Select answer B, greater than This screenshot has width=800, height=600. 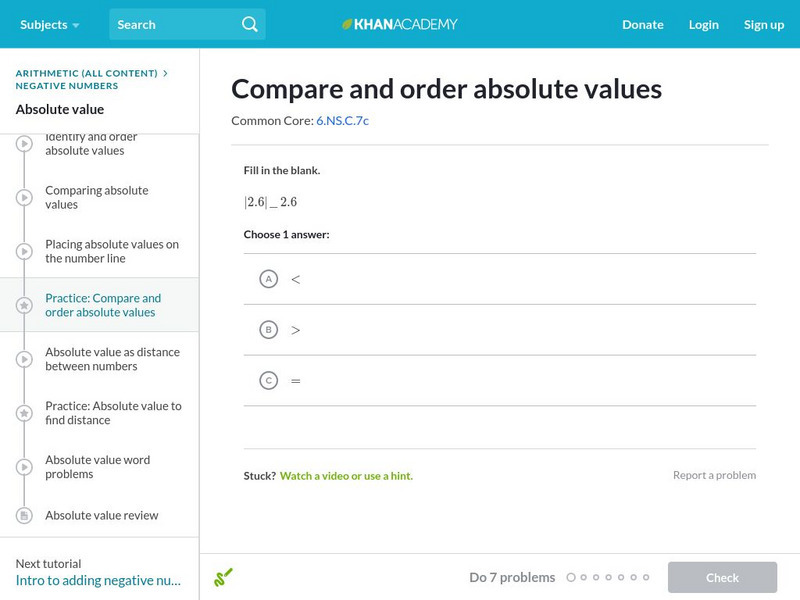268,330
